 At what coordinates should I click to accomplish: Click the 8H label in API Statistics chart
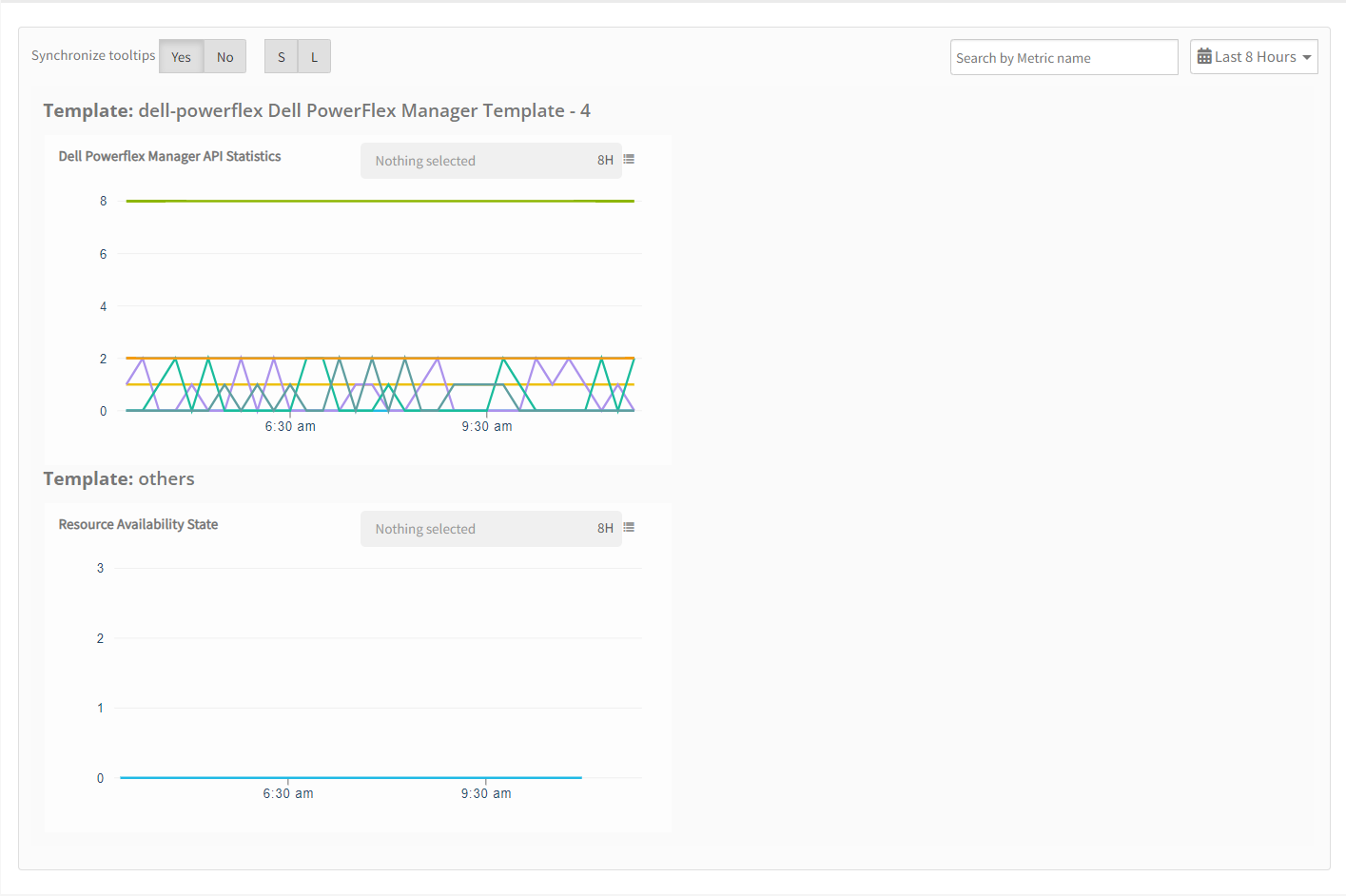(605, 161)
